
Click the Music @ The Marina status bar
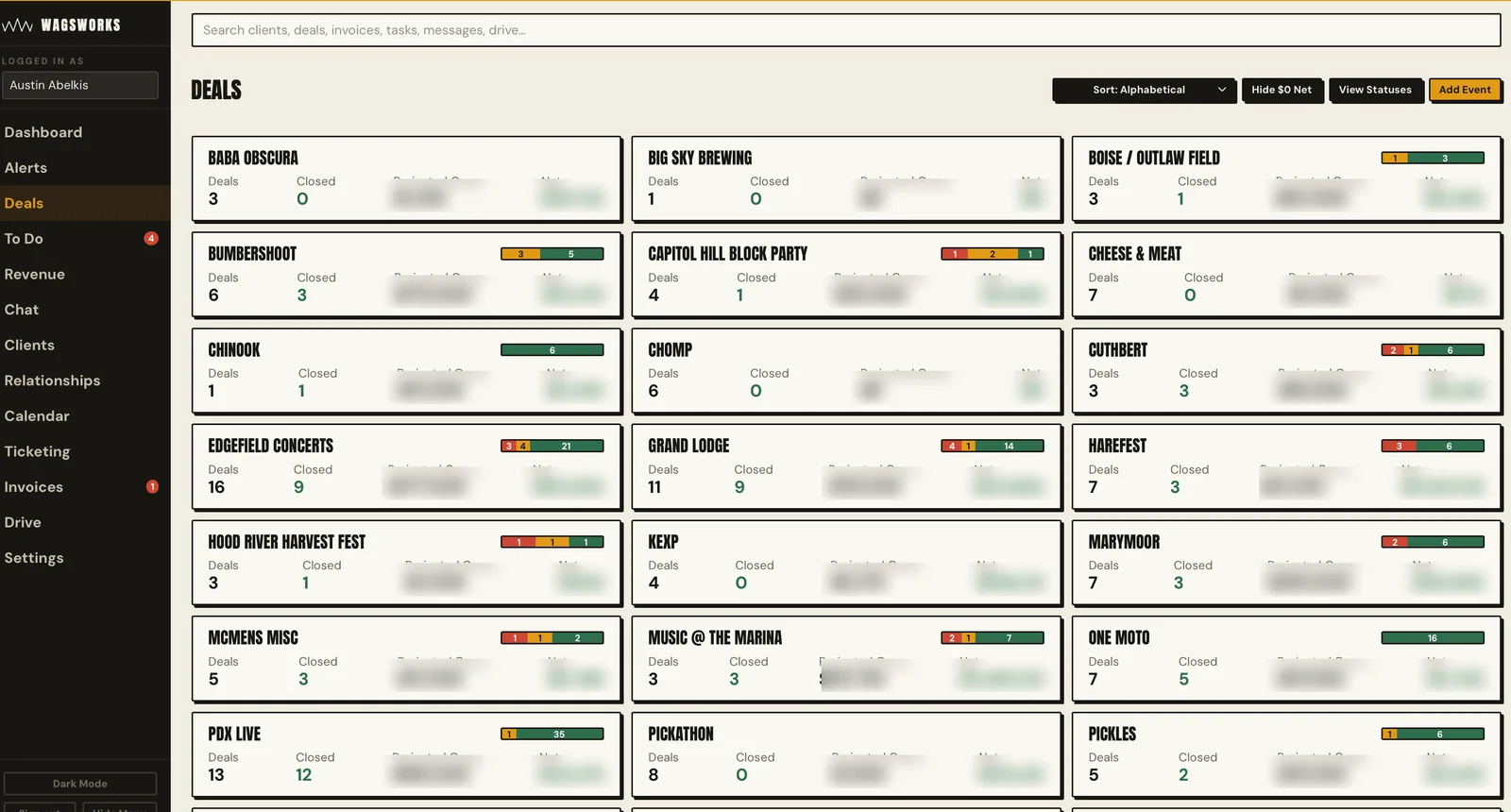coord(993,638)
